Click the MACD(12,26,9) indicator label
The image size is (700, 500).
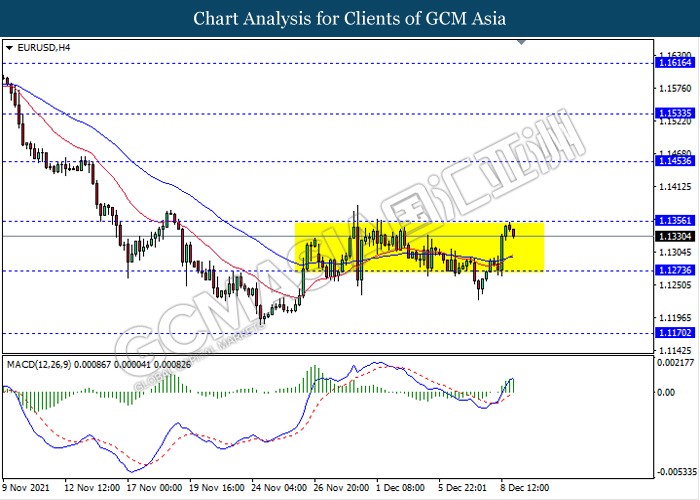click(99, 365)
